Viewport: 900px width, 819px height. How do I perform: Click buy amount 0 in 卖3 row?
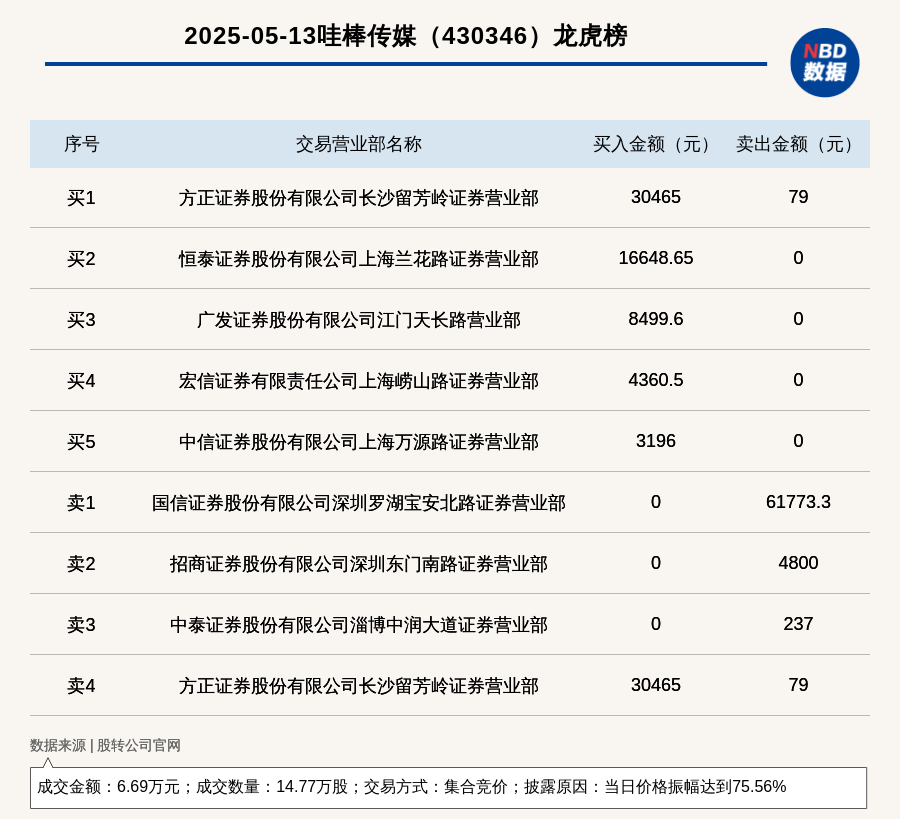[x=655, y=623]
